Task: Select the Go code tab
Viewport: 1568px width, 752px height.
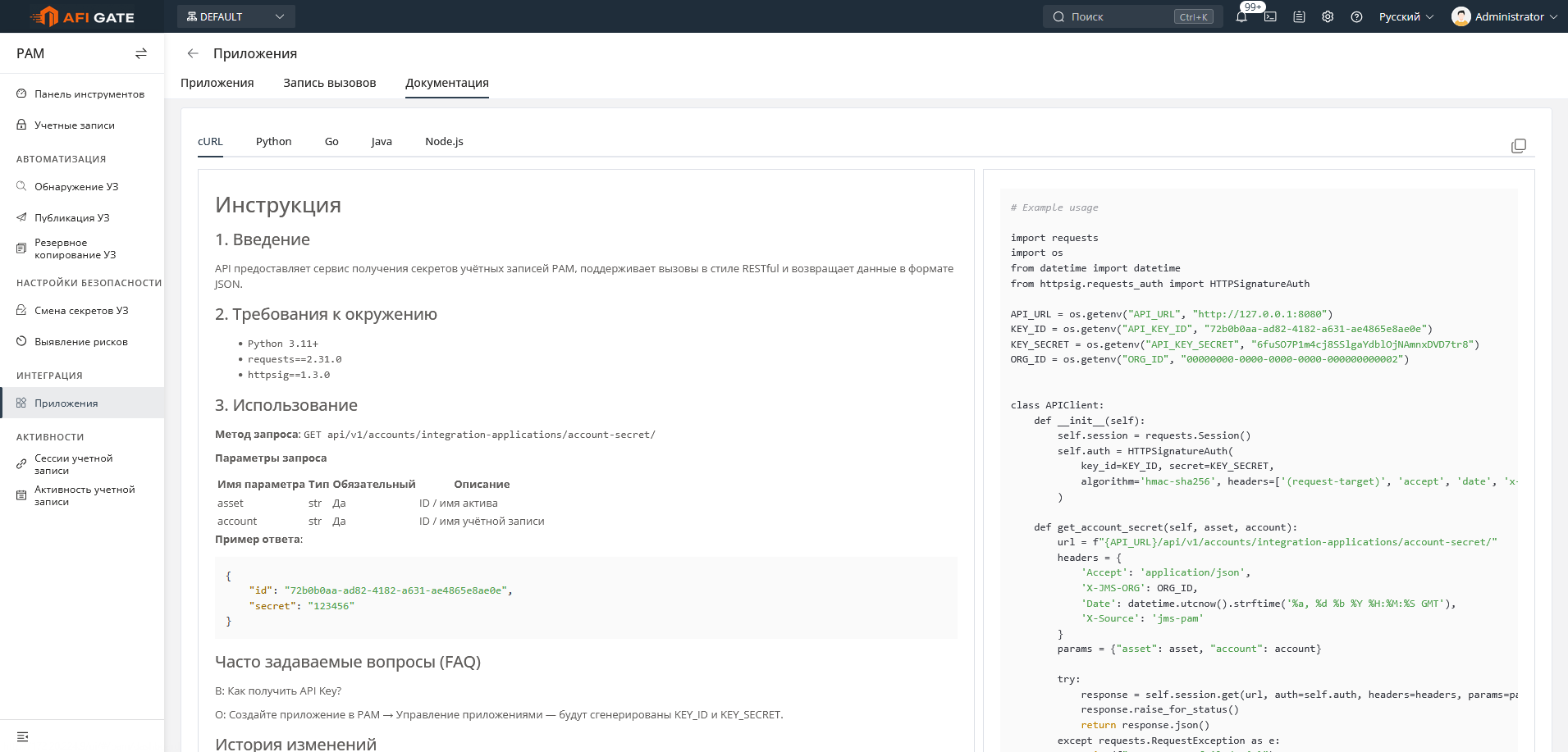Action: pyautogui.click(x=331, y=142)
